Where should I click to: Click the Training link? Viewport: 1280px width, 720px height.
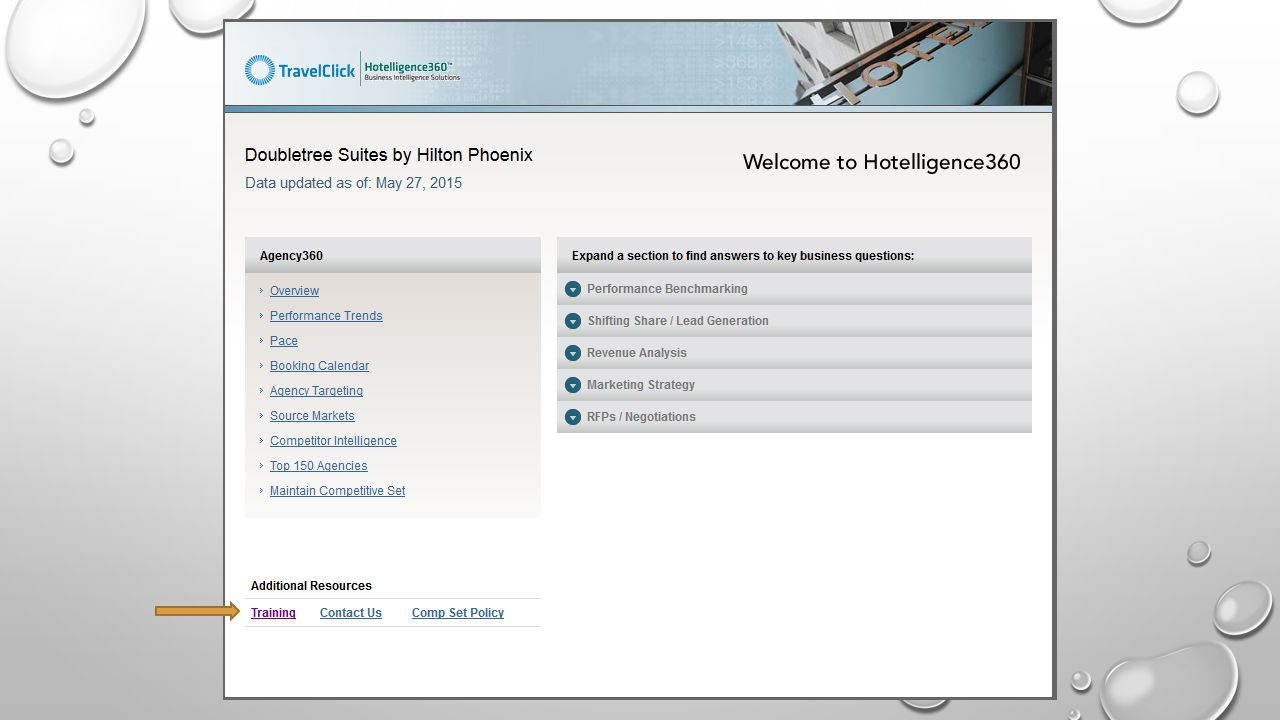[x=273, y=613]
